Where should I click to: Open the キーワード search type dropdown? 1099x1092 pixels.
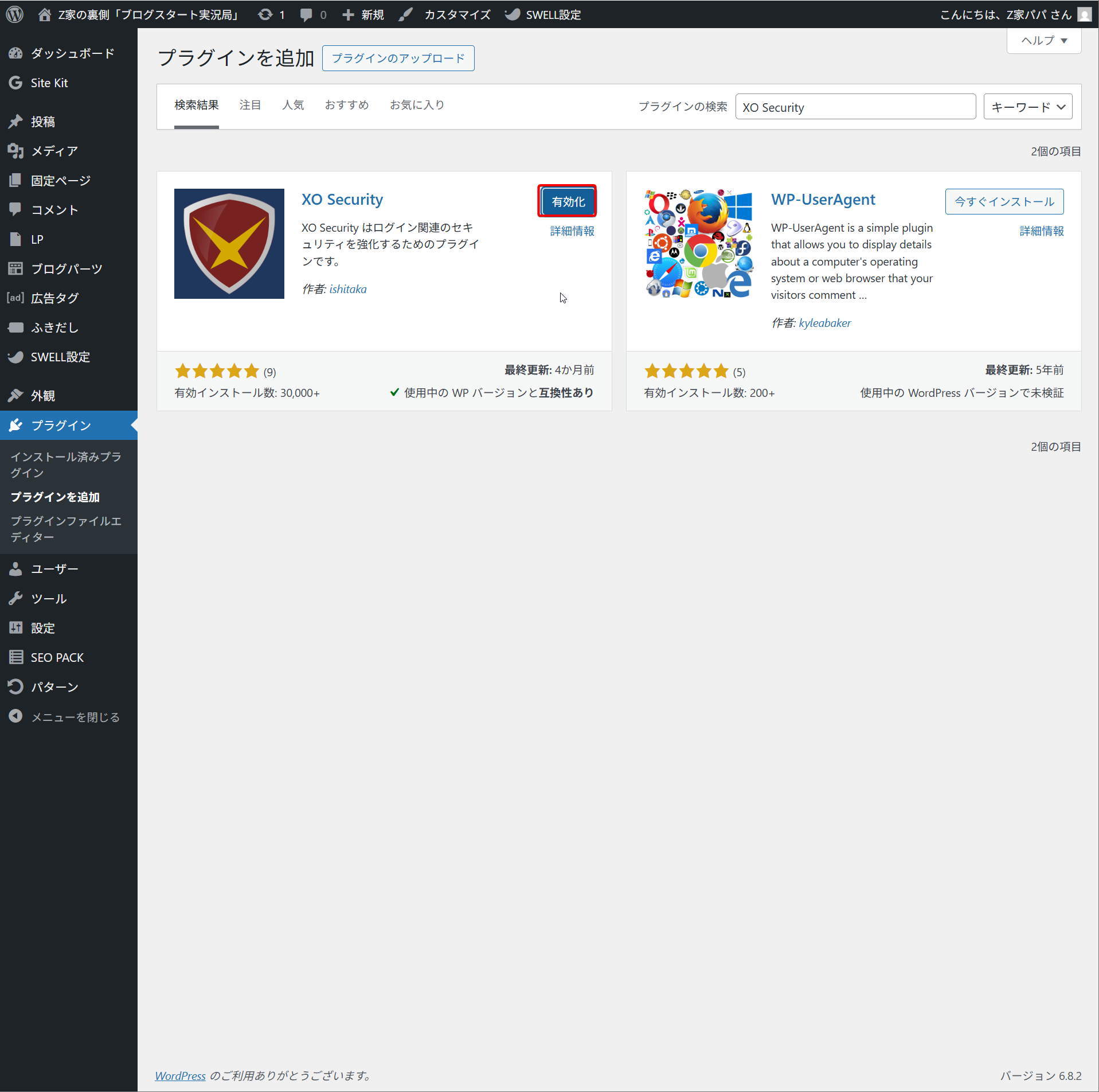(x=1028, y=107)
